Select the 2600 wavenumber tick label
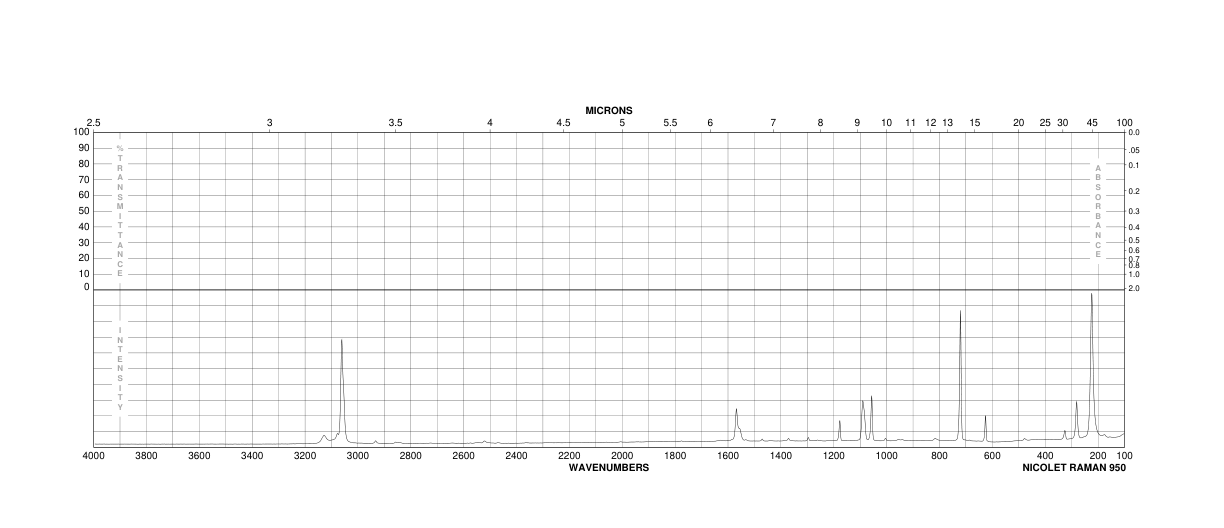Viewport: 1224px width, 528px height. 463,456
